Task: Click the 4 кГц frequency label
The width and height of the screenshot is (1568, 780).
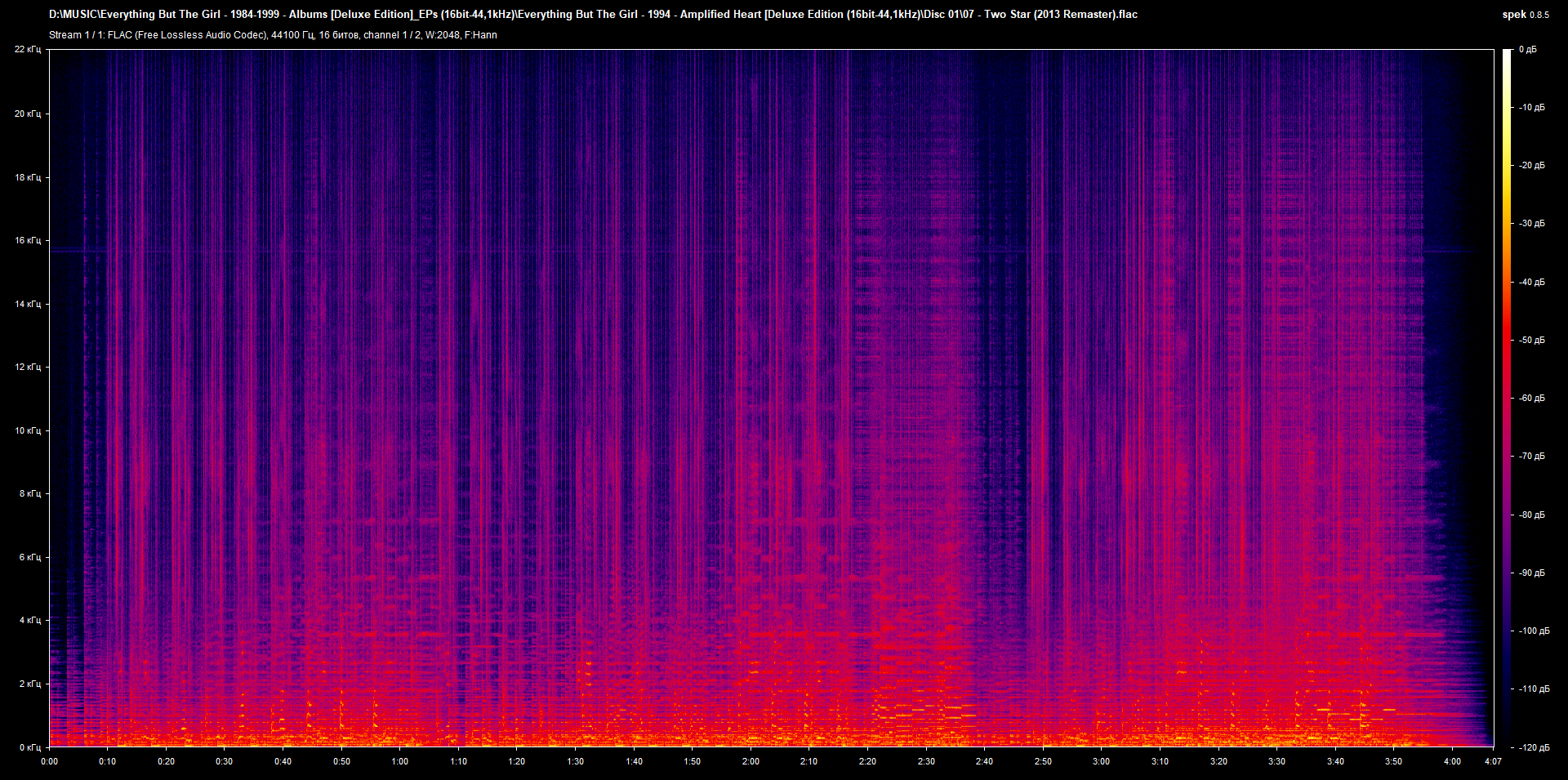Action: 29,620
